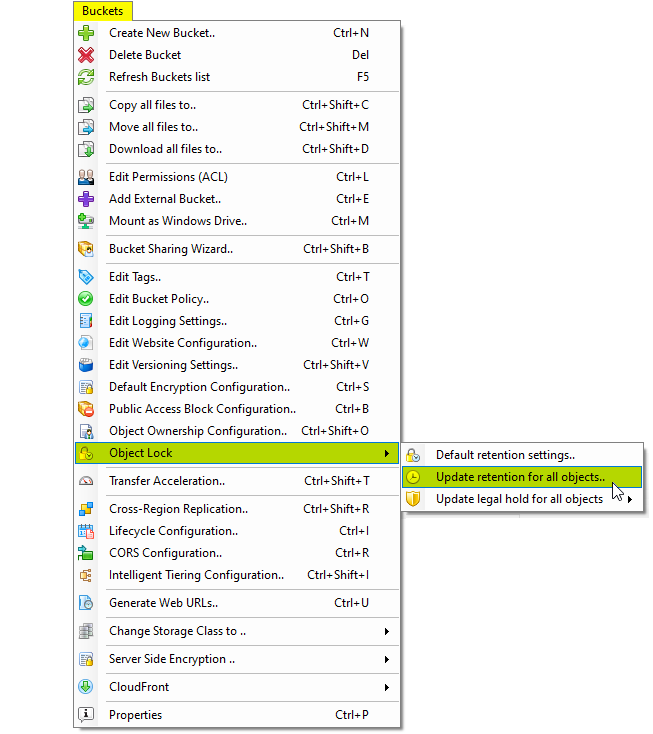Click the Object Ownership Configuration icon

tap(86, 431)
